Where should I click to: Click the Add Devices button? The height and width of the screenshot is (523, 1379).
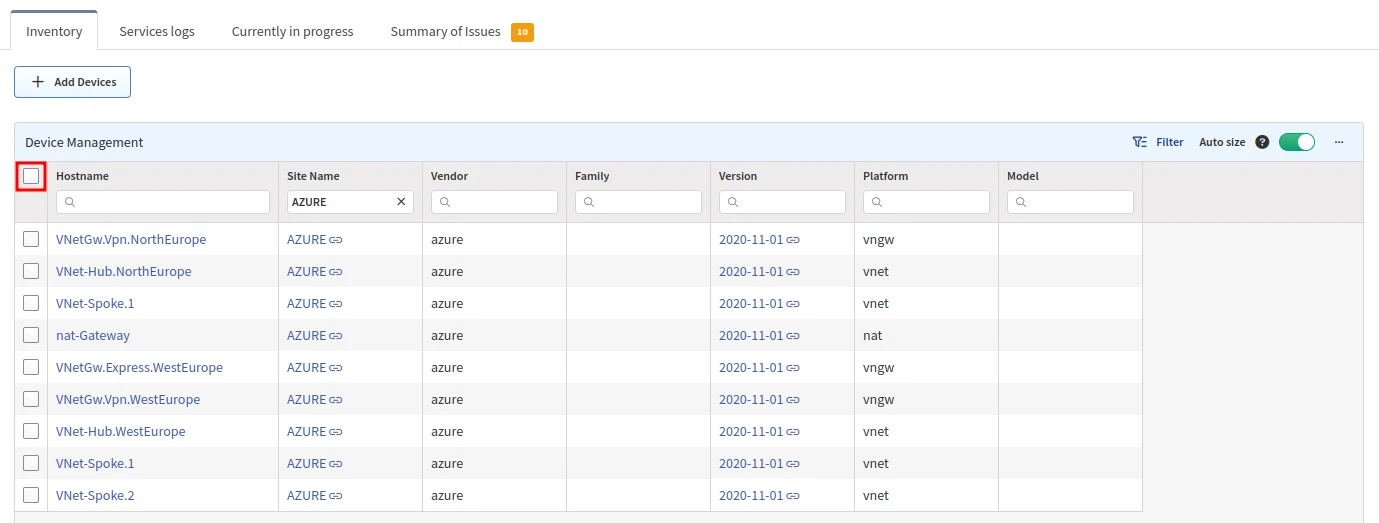(x=73, y=82)
